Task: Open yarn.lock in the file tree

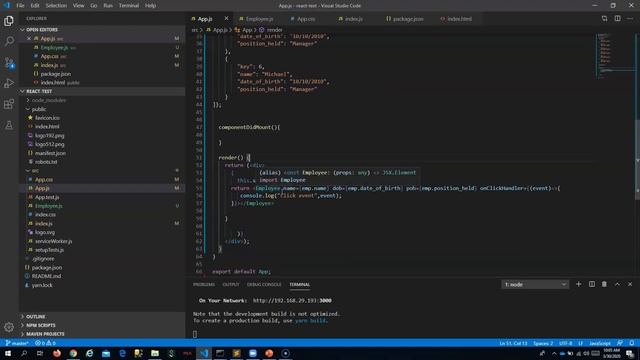Action: coord(42,285)
